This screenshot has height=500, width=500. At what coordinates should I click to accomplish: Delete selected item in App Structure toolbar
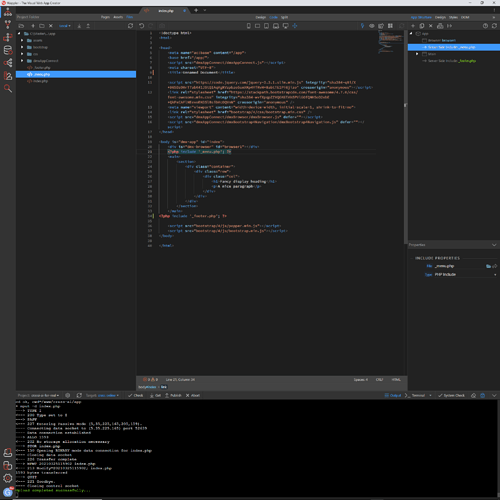431,26
